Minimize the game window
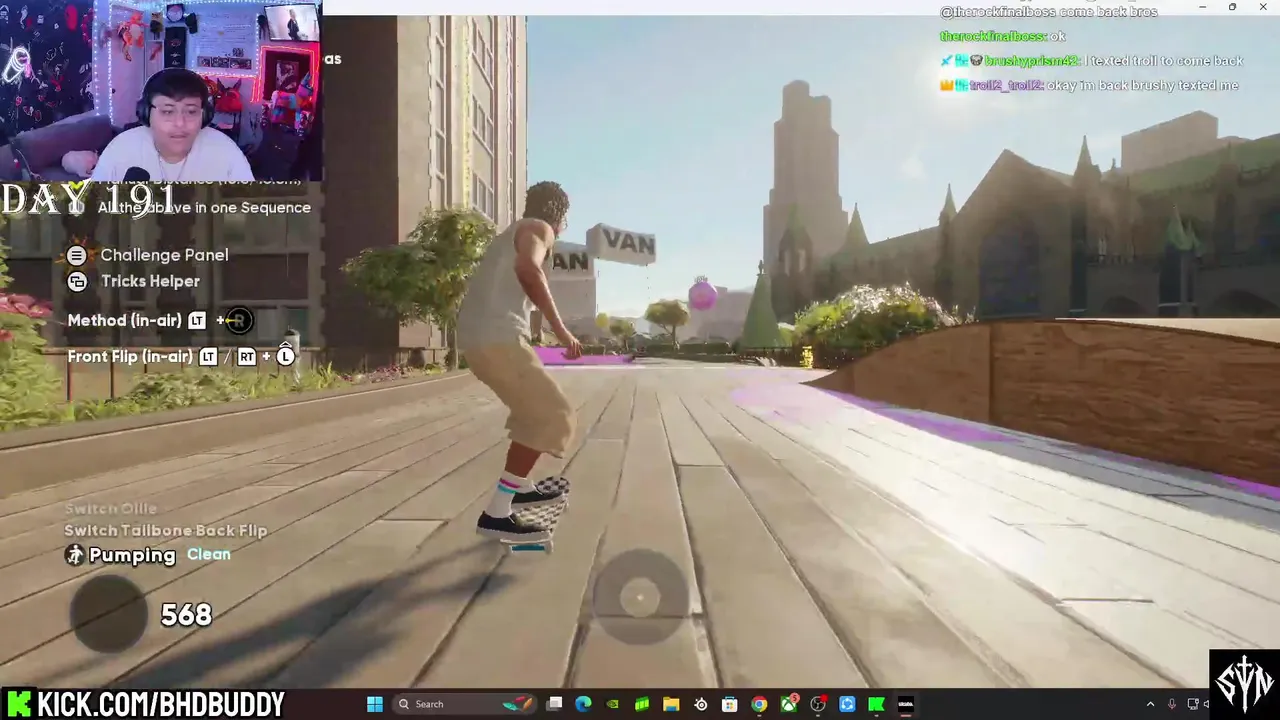Viewport: 1280px width, 720px height. 1202,7
